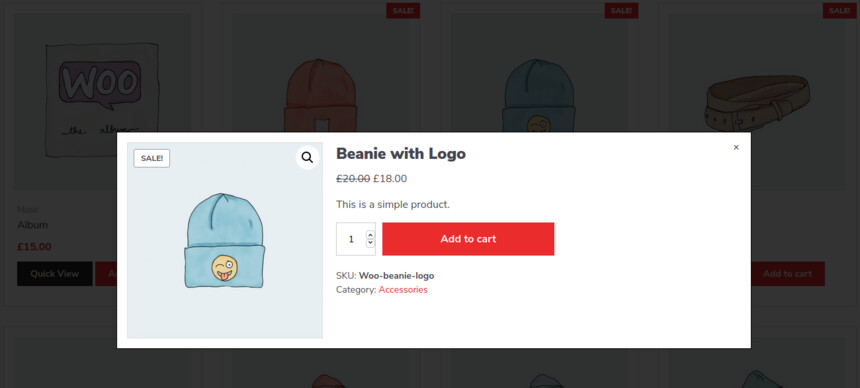Screen dimensions: 860x388
Task: Click the dimmed Add to cart under belt
Action: tap(788, 273)
